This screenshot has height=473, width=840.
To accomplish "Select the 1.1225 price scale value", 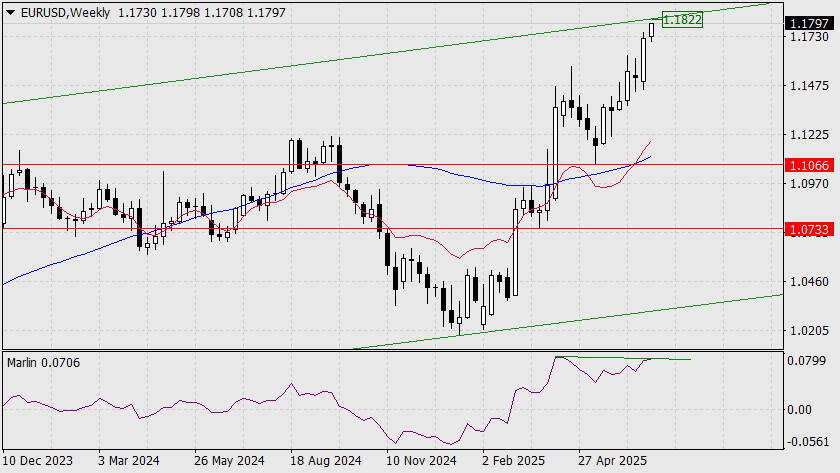I will click(x=809, y=134).
